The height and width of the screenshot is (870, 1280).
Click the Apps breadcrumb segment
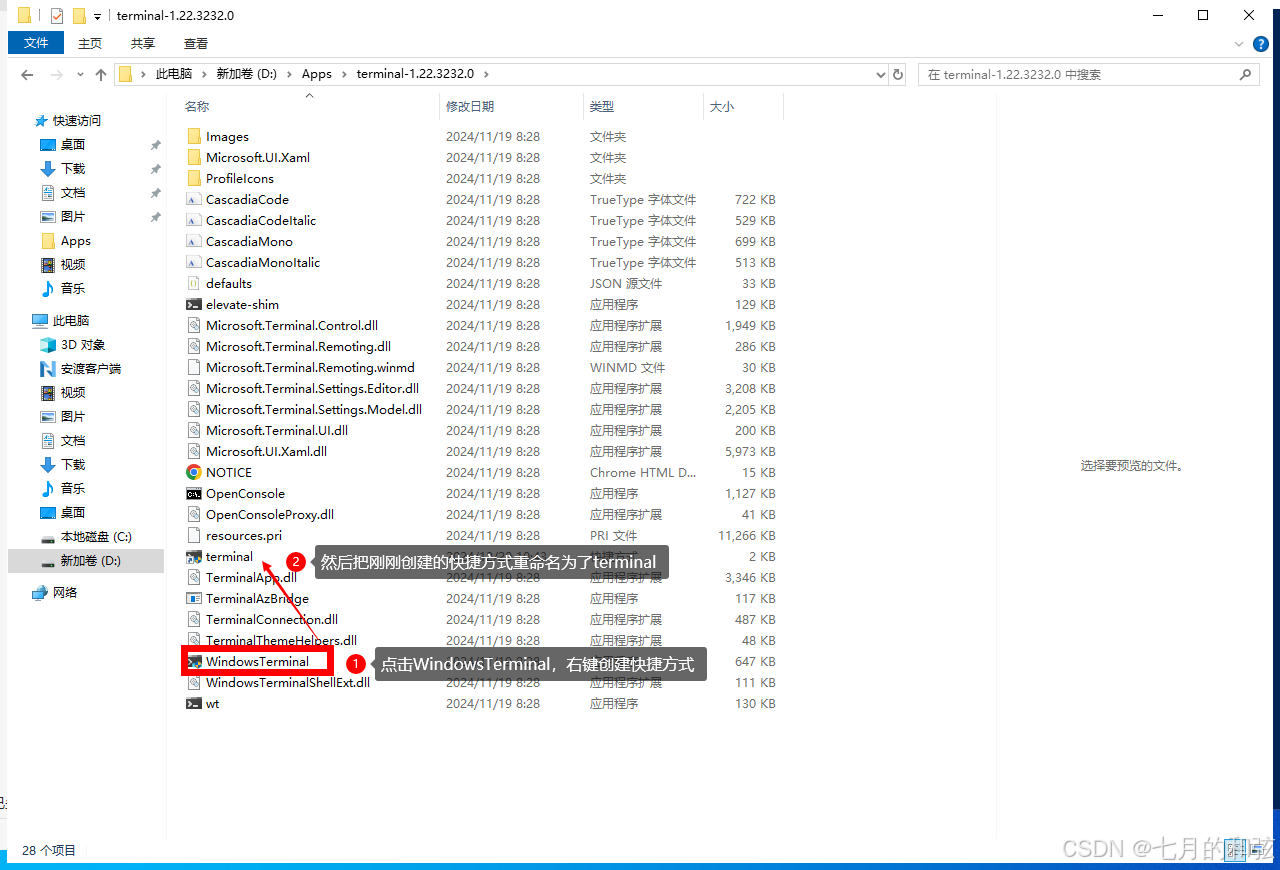pos(317,75)
